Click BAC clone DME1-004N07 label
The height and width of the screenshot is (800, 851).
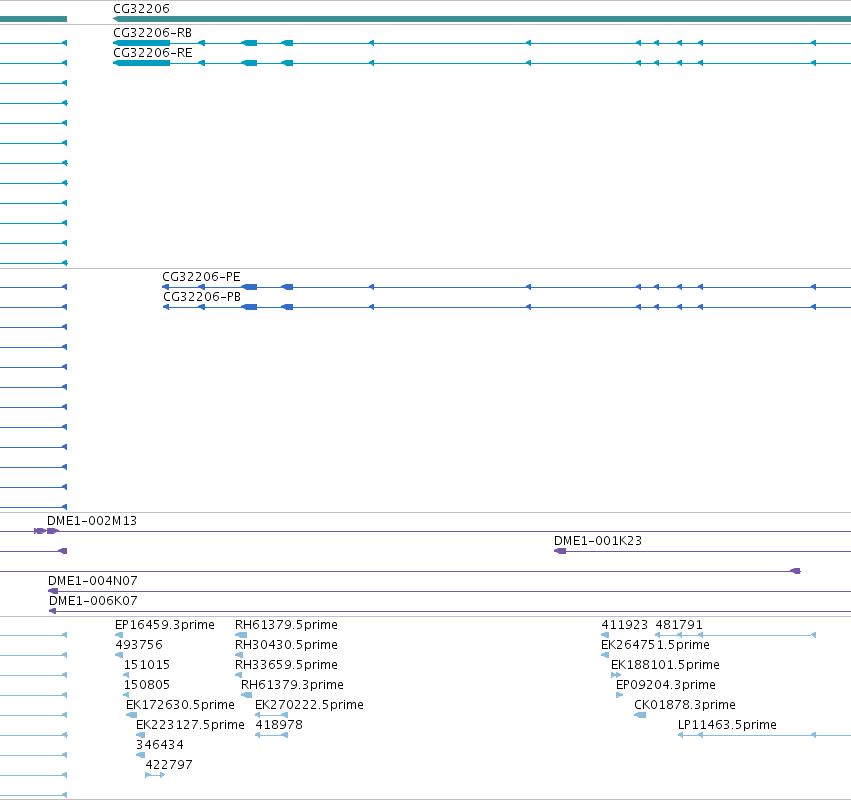(x=92, y=581)
